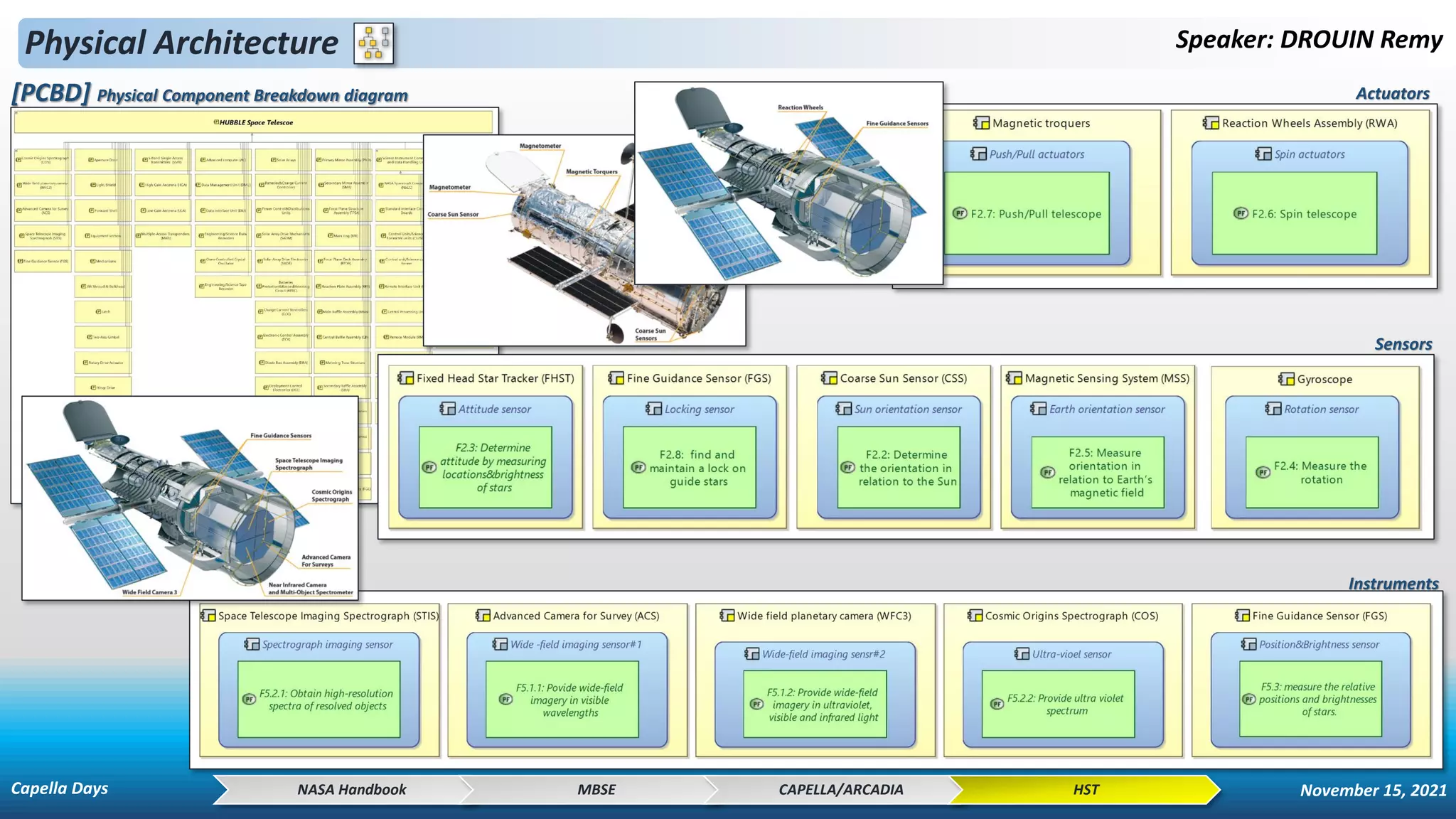Go to the CAPELLA/ARCADIA section arrow

tap(840, 789)
